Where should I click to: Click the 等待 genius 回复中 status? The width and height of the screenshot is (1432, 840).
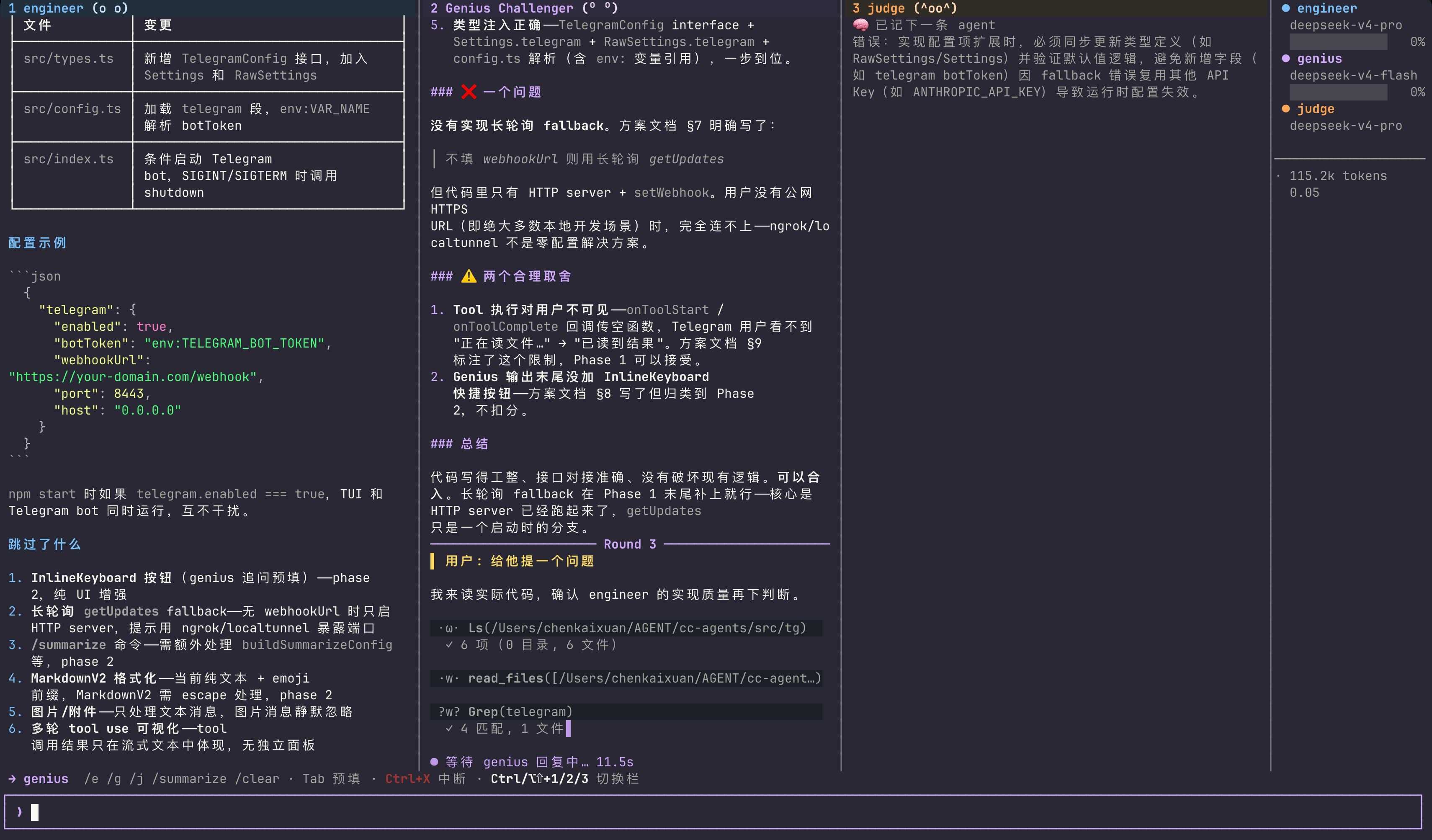(x=539, y=762)
